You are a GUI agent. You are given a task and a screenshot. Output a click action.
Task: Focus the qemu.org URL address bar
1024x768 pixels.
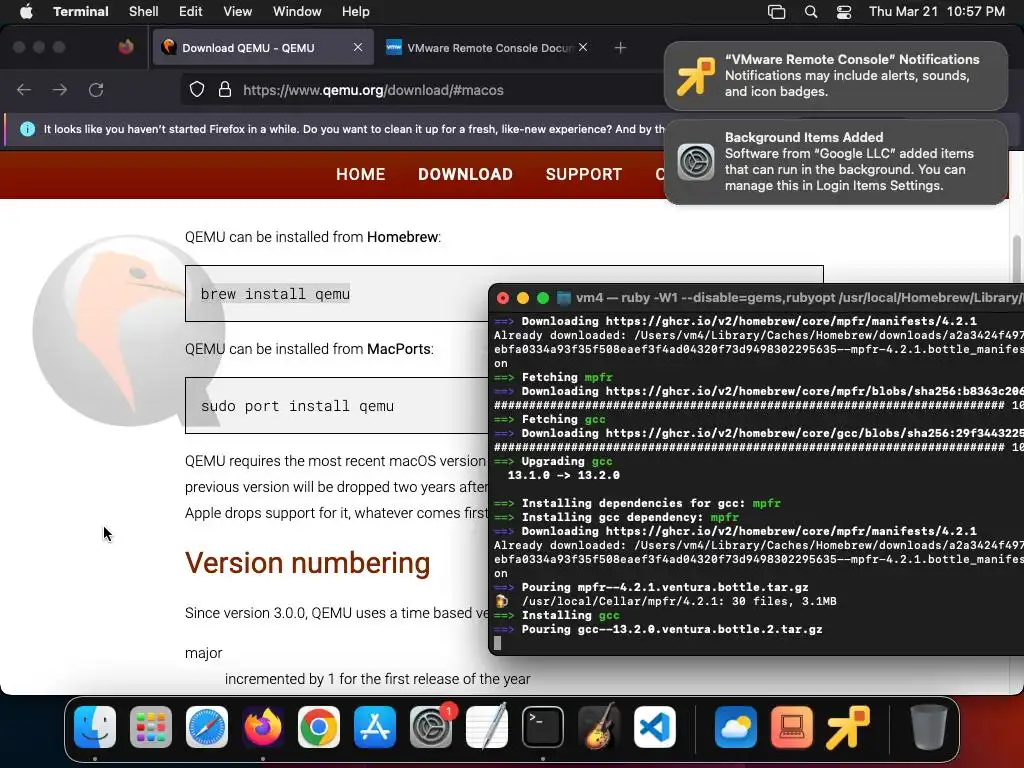click(x=423, y=89)
